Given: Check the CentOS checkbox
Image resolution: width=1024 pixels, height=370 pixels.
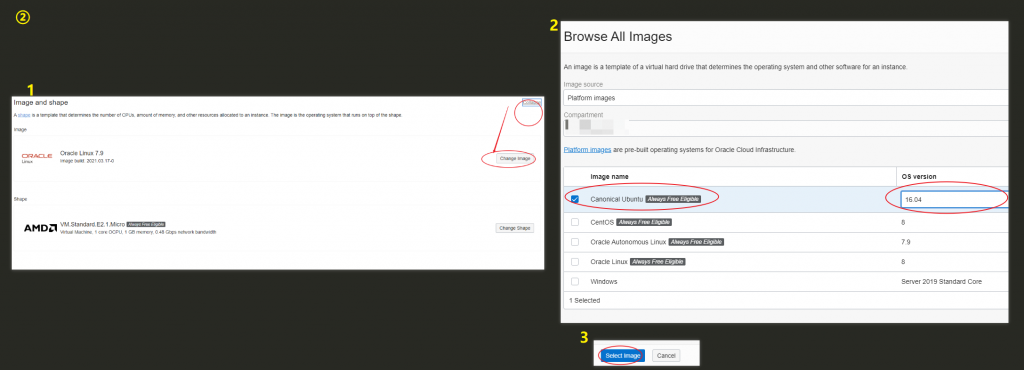Looking at the screenshot, I should 575,223.
